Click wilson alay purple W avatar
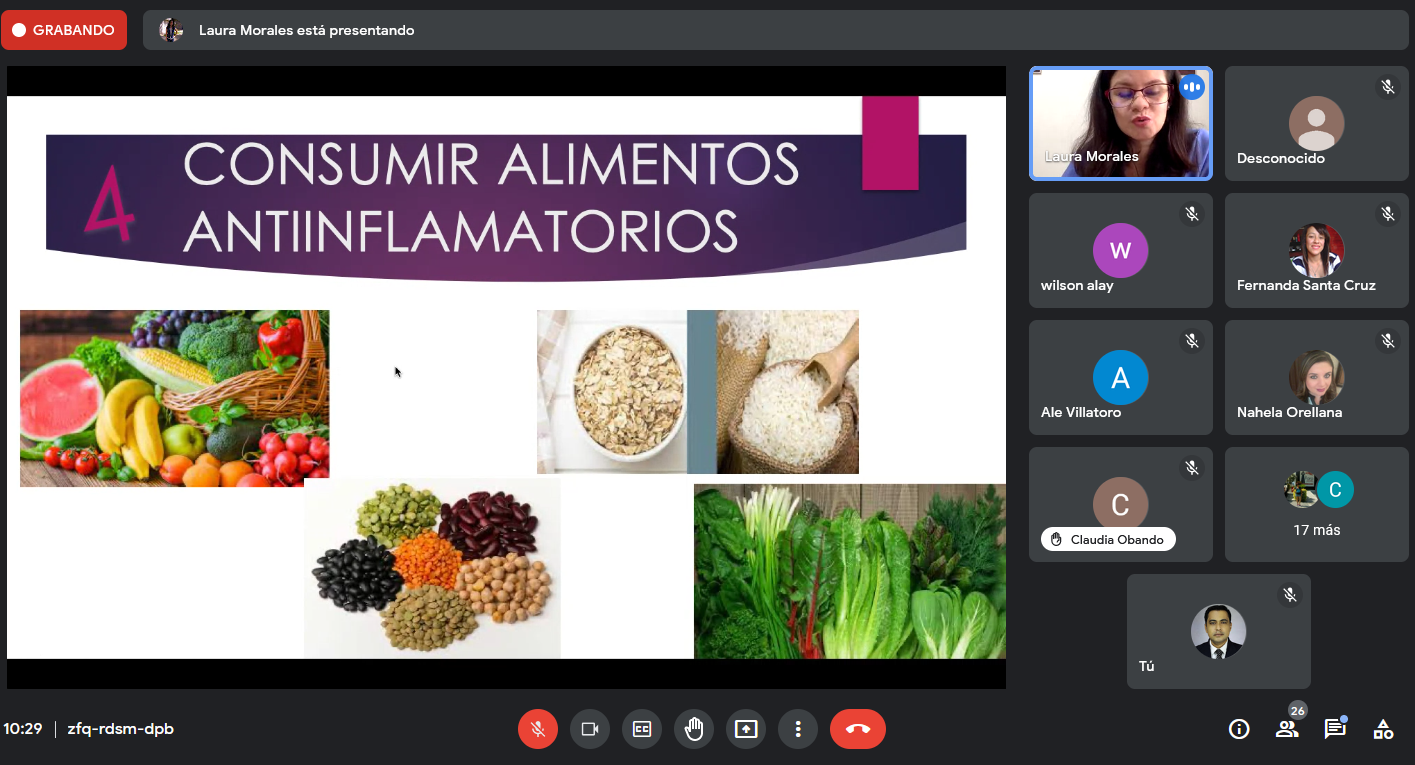The image size is (1415, 765). pyautogui.click(x=1121, y=250)
